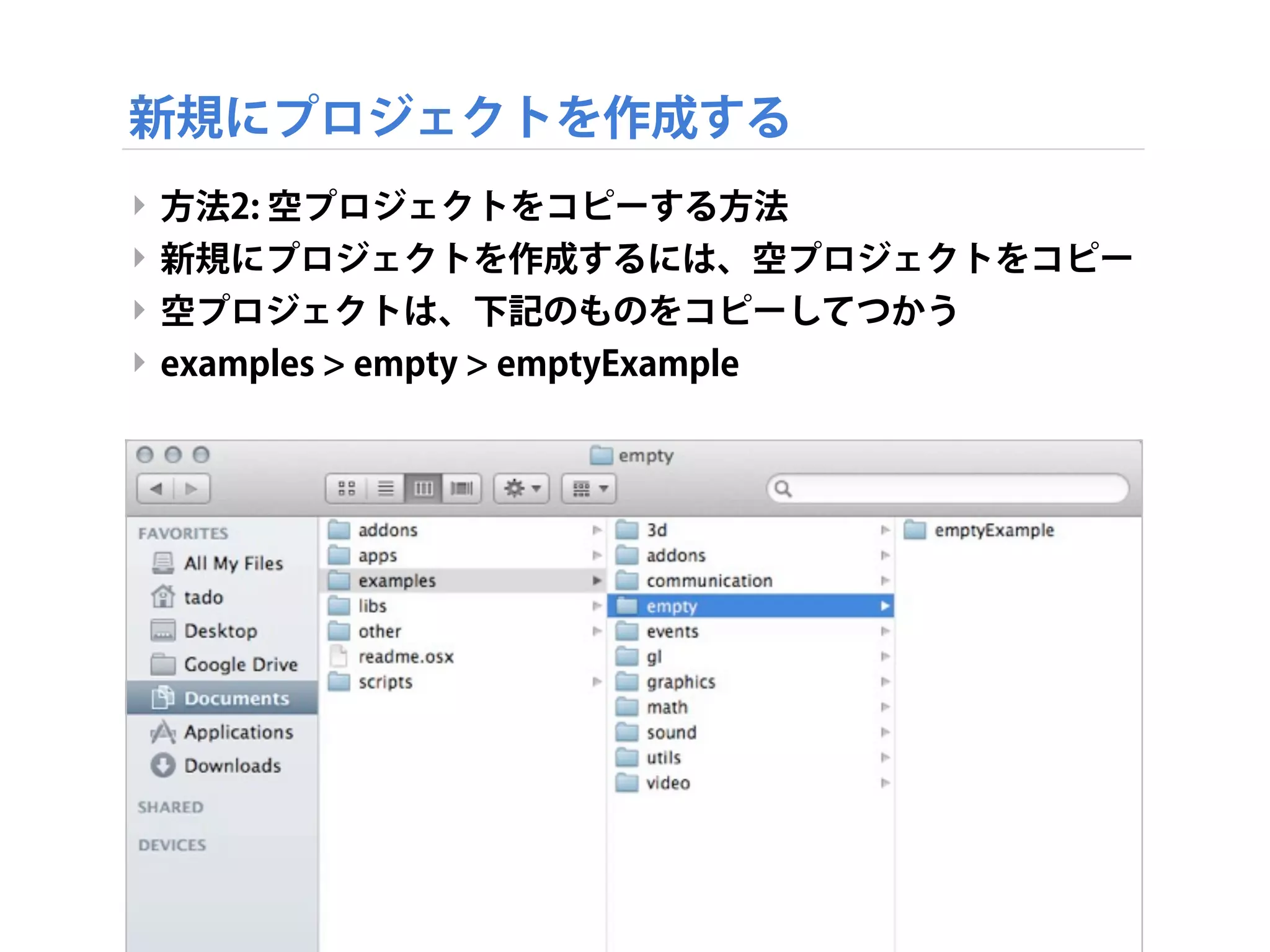Expand the graphics folder arrow
1270x952 pixels.
(x=885, y=682)
